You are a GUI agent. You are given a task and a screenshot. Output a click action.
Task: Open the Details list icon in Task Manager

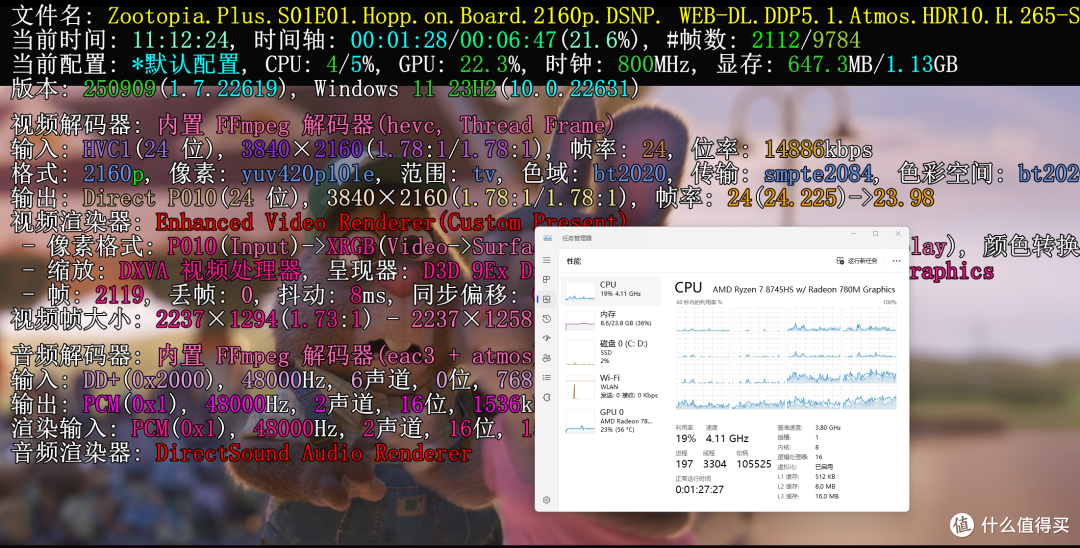coord(547,377)
